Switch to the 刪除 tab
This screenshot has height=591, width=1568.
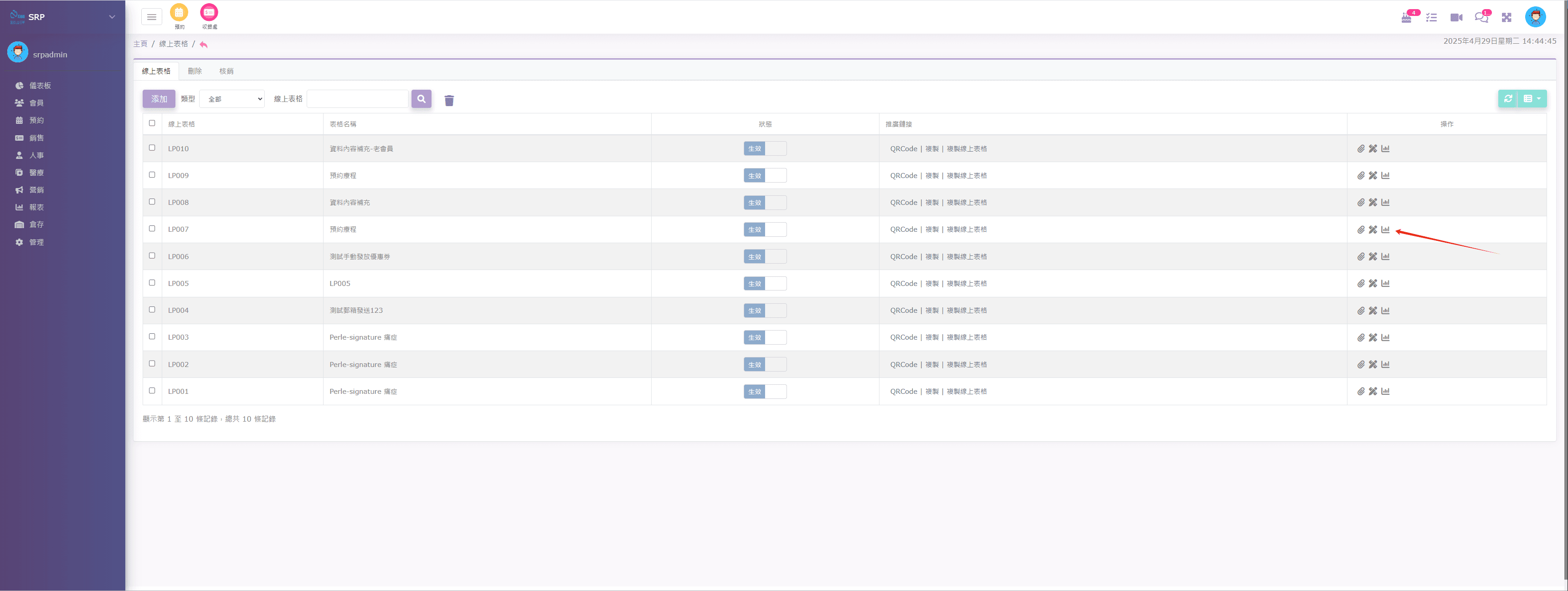coord(194,71)
